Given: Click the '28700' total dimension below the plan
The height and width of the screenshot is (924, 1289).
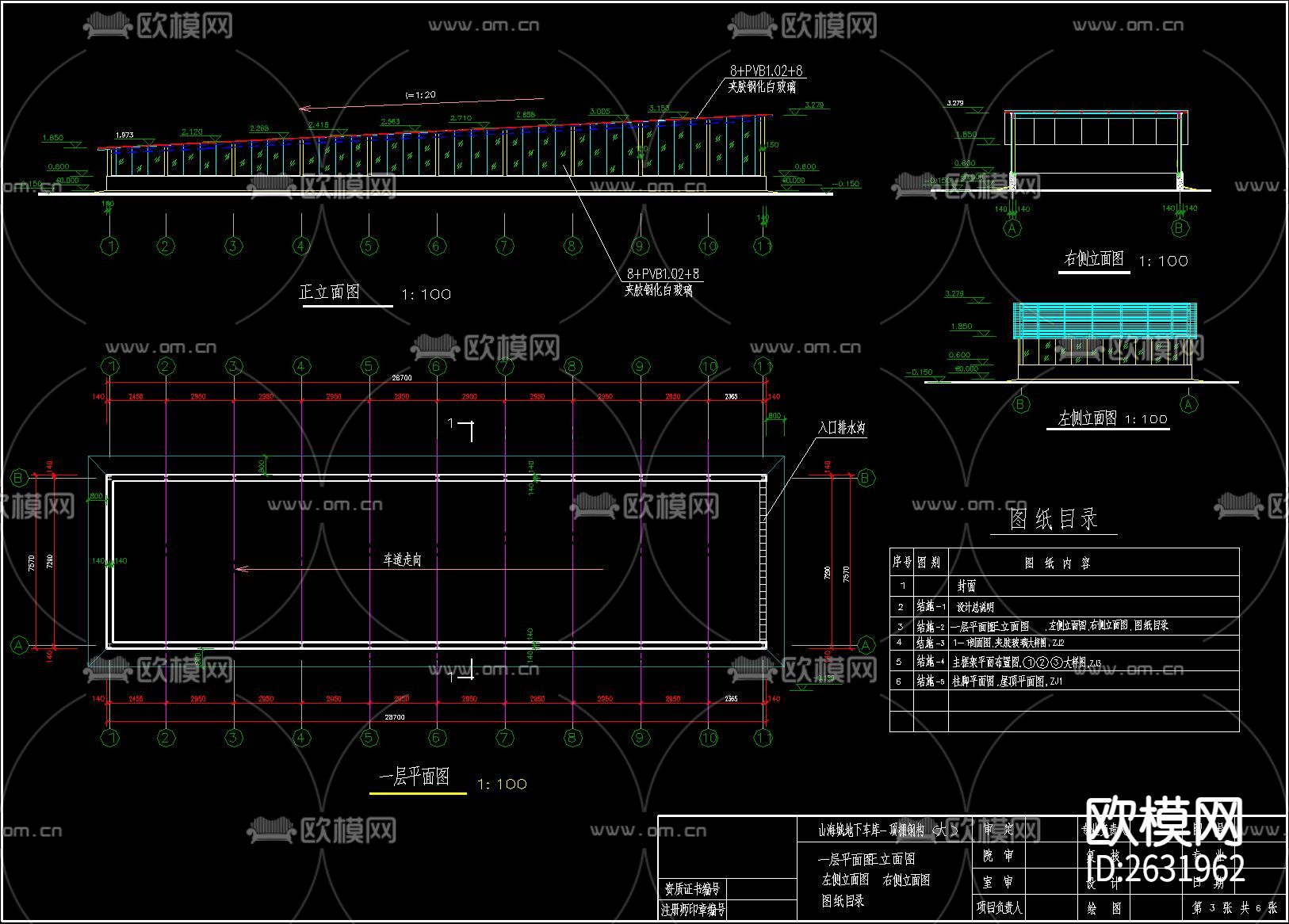Looking at the screenshot, I should click(394, 717).
